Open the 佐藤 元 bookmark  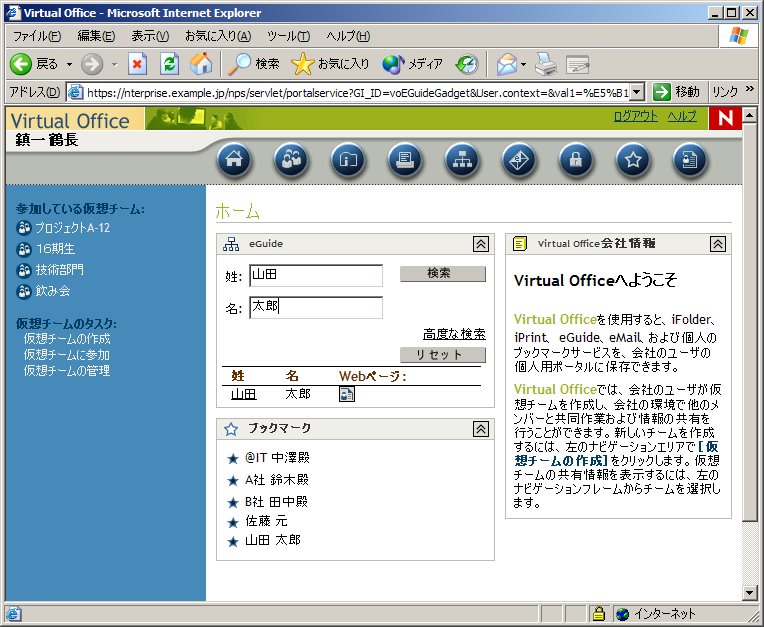point(266,521)
